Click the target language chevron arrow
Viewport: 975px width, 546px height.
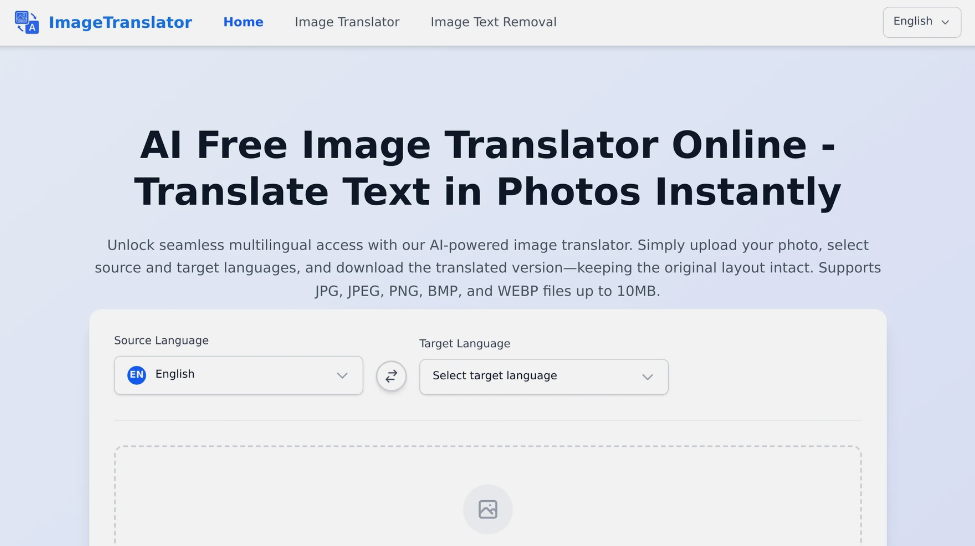click(x=647, y=377)
